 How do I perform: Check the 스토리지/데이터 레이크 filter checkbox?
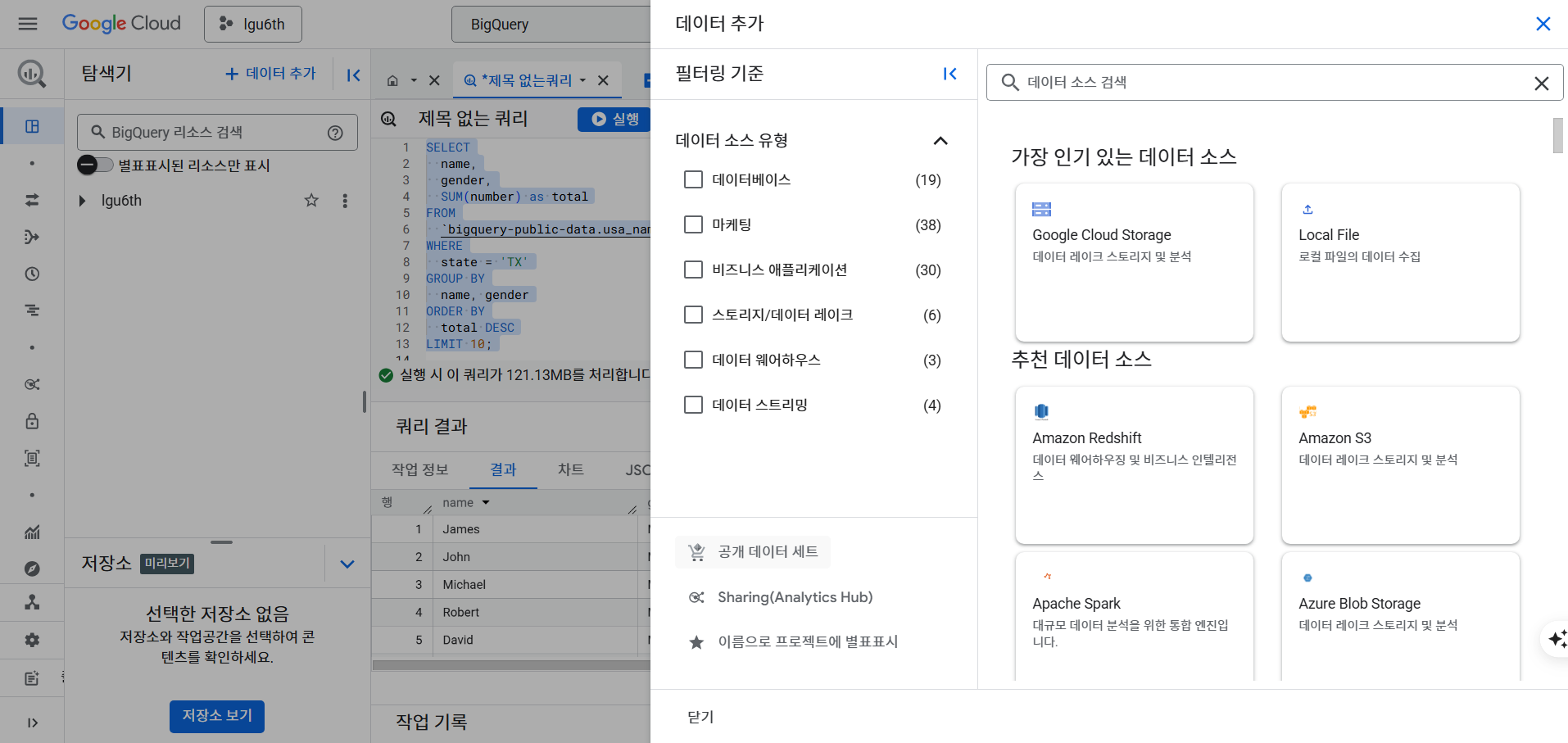tap(693, 315)
